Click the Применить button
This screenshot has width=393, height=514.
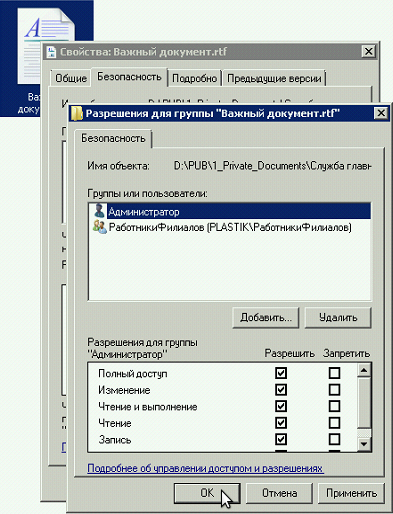(x=351, y=493)
